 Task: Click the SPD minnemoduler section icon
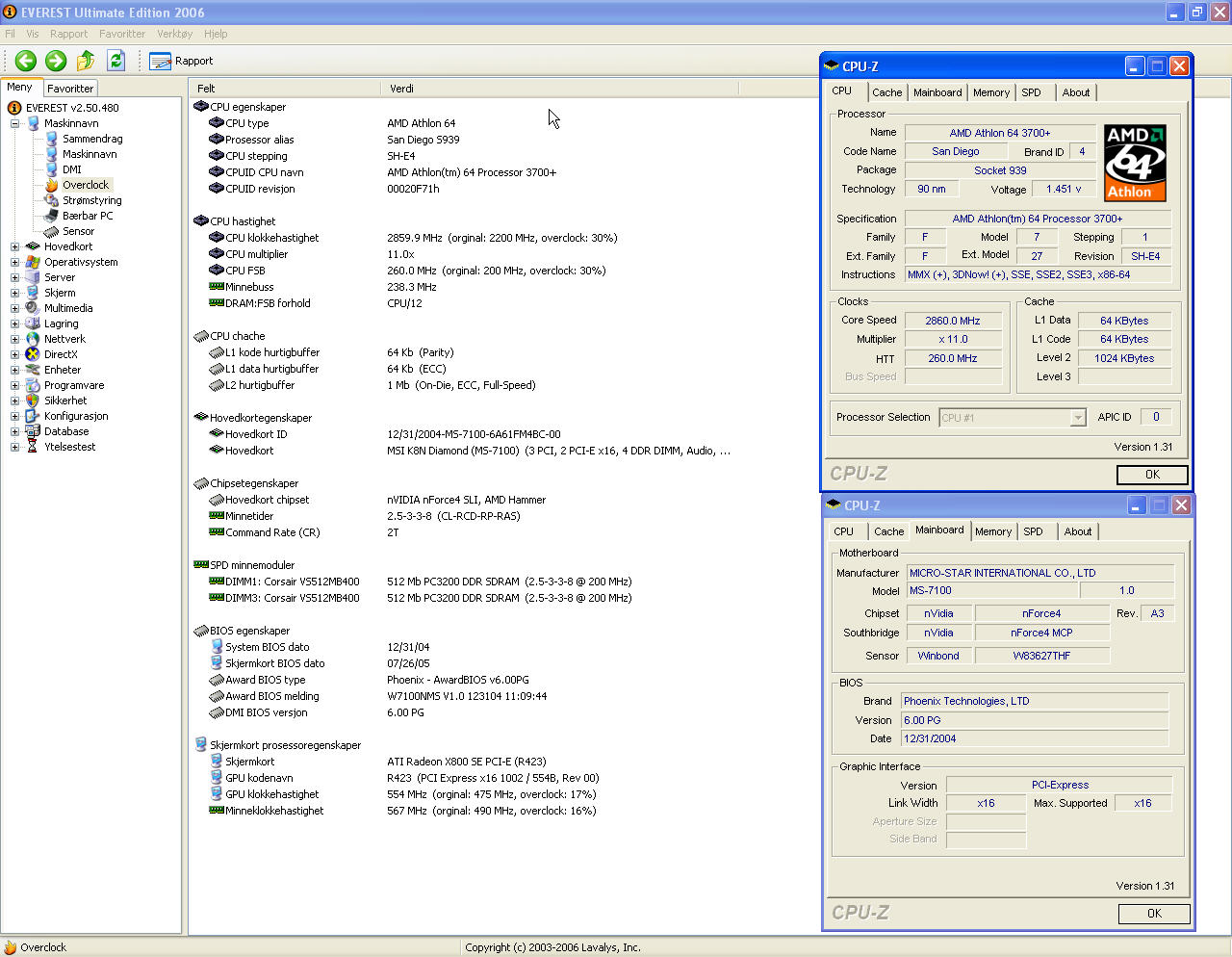tap(201, 565)
